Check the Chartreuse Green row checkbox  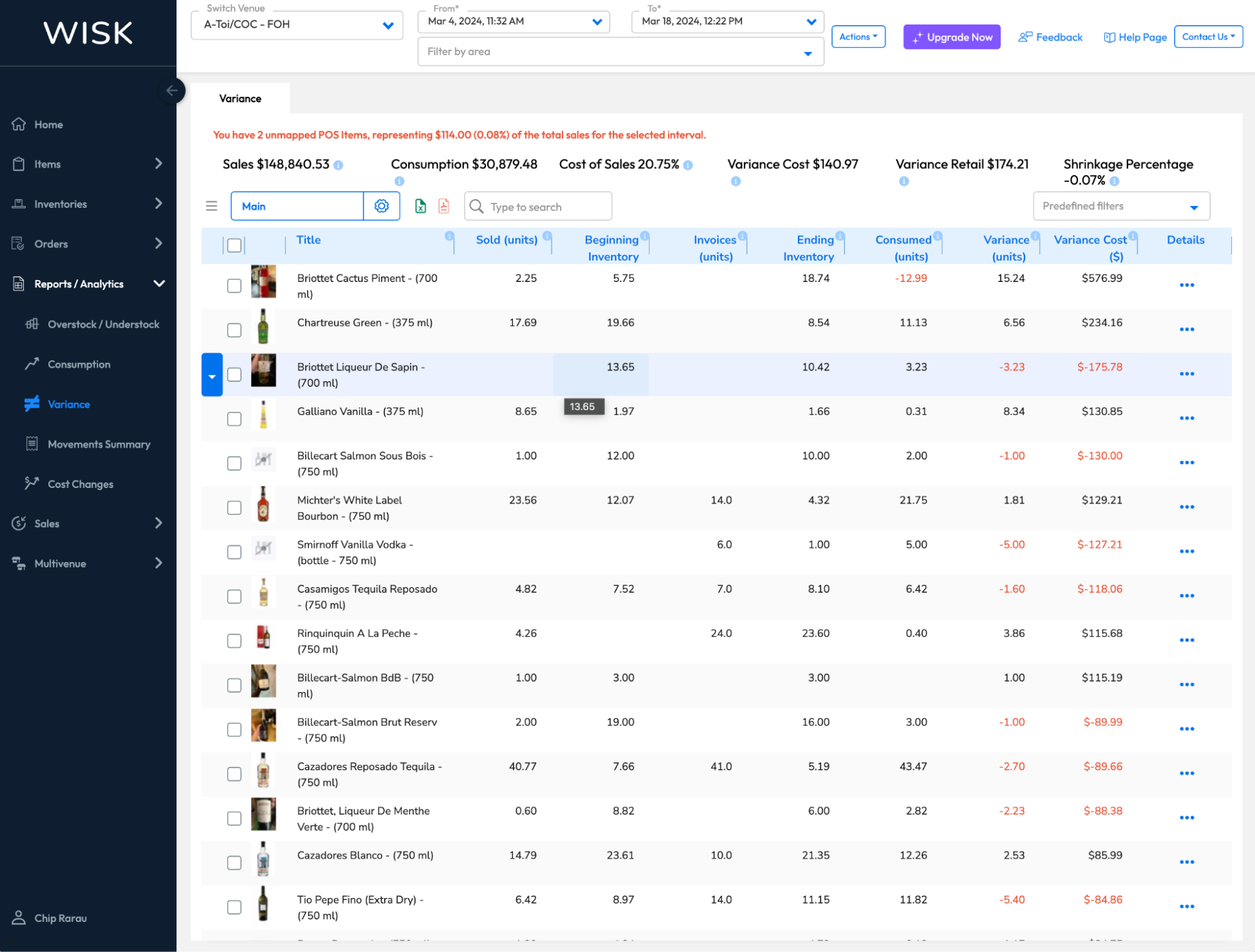click(x=234, y=330)
